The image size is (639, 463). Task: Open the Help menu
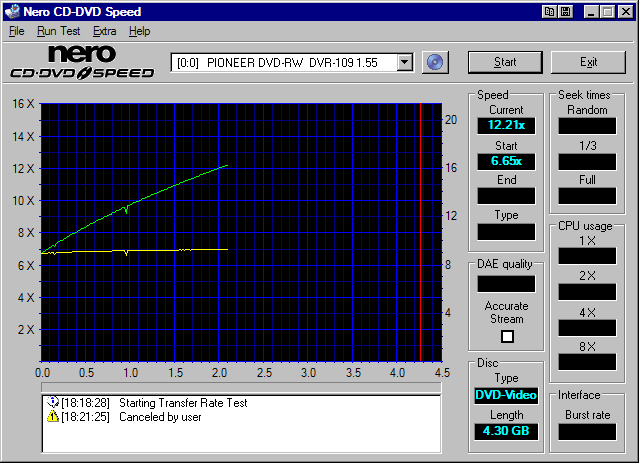pyautogui.click(x=139, y=31)
